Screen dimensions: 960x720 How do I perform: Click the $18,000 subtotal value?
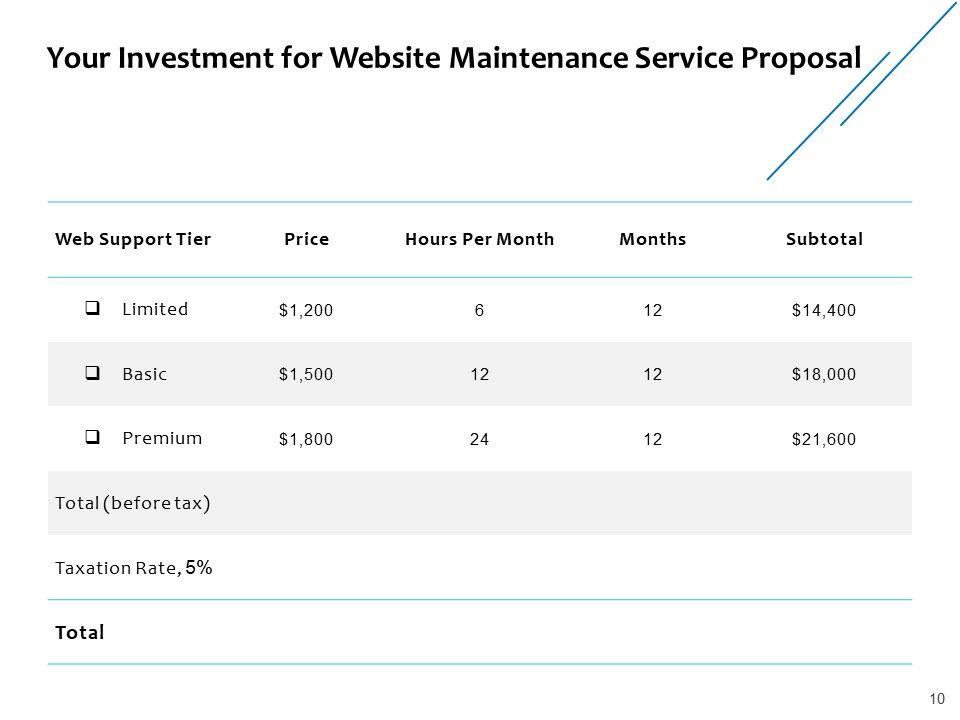point(823,375)
